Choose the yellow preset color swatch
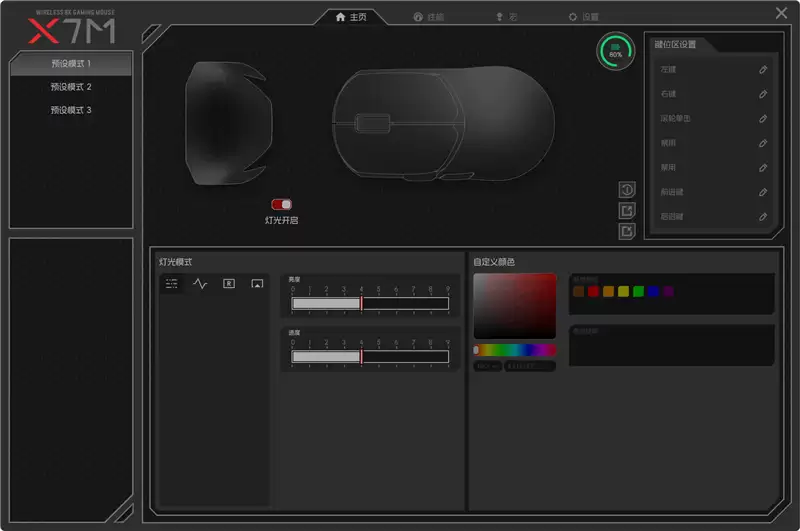 [623, 291]
